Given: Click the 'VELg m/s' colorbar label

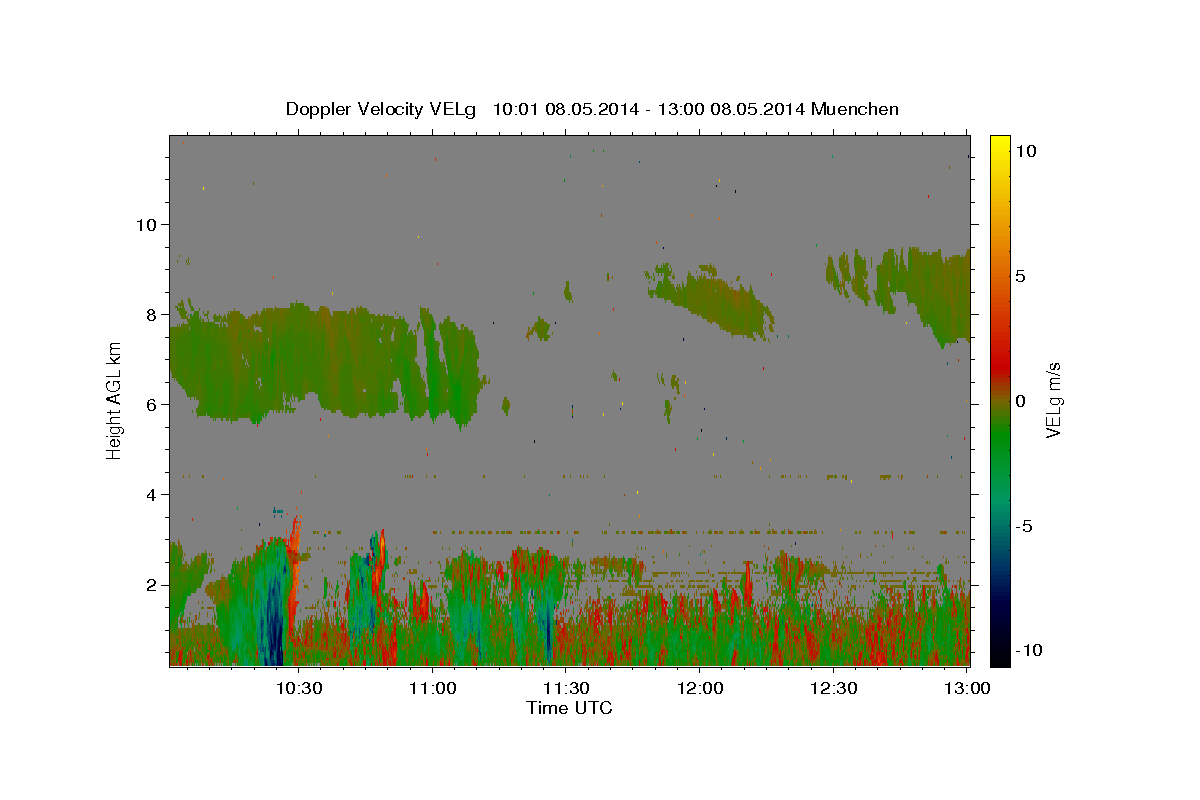Looking at the screenshot, I should 1052,400.
